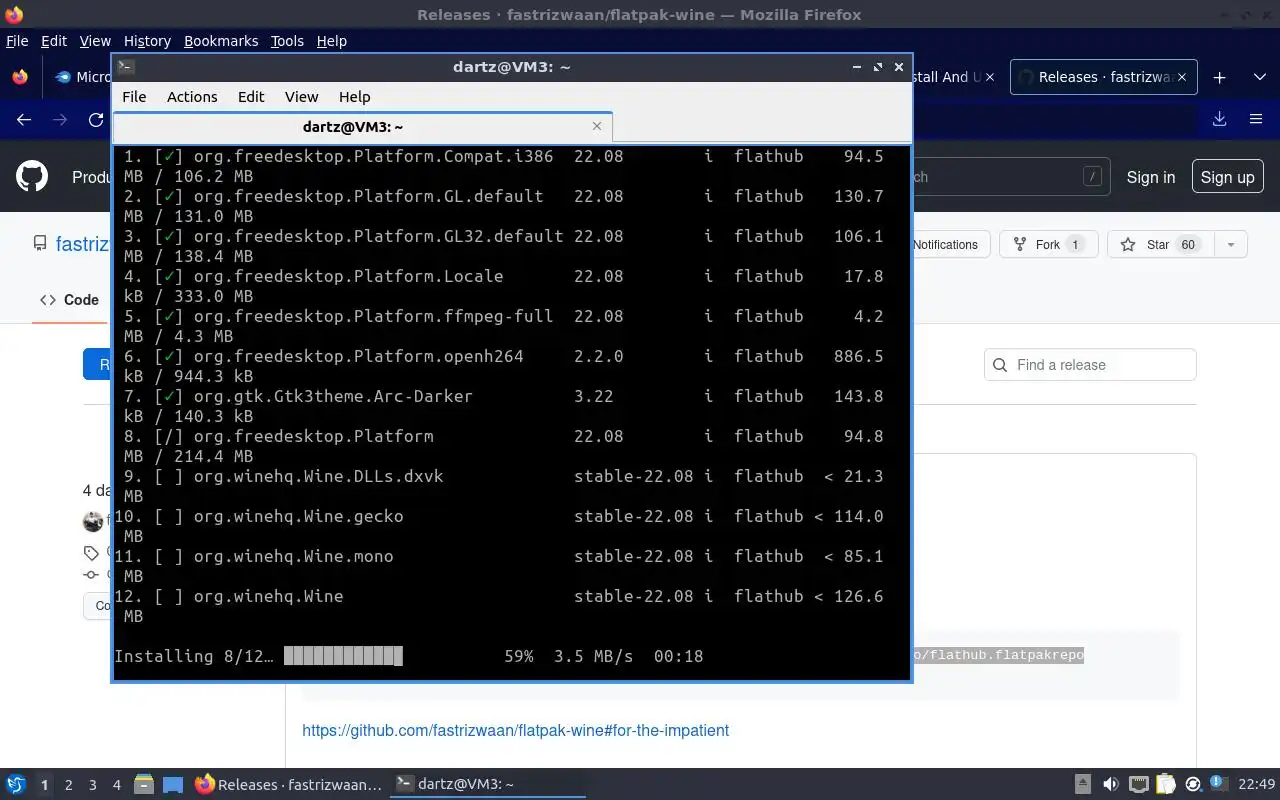Switch to Firefox Releases taskbar entry

pos(288,784)
